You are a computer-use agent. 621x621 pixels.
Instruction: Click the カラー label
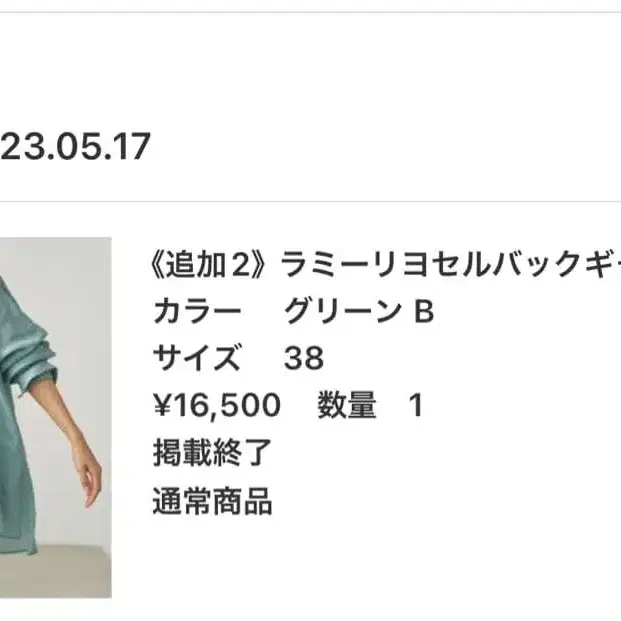point(197,311)
